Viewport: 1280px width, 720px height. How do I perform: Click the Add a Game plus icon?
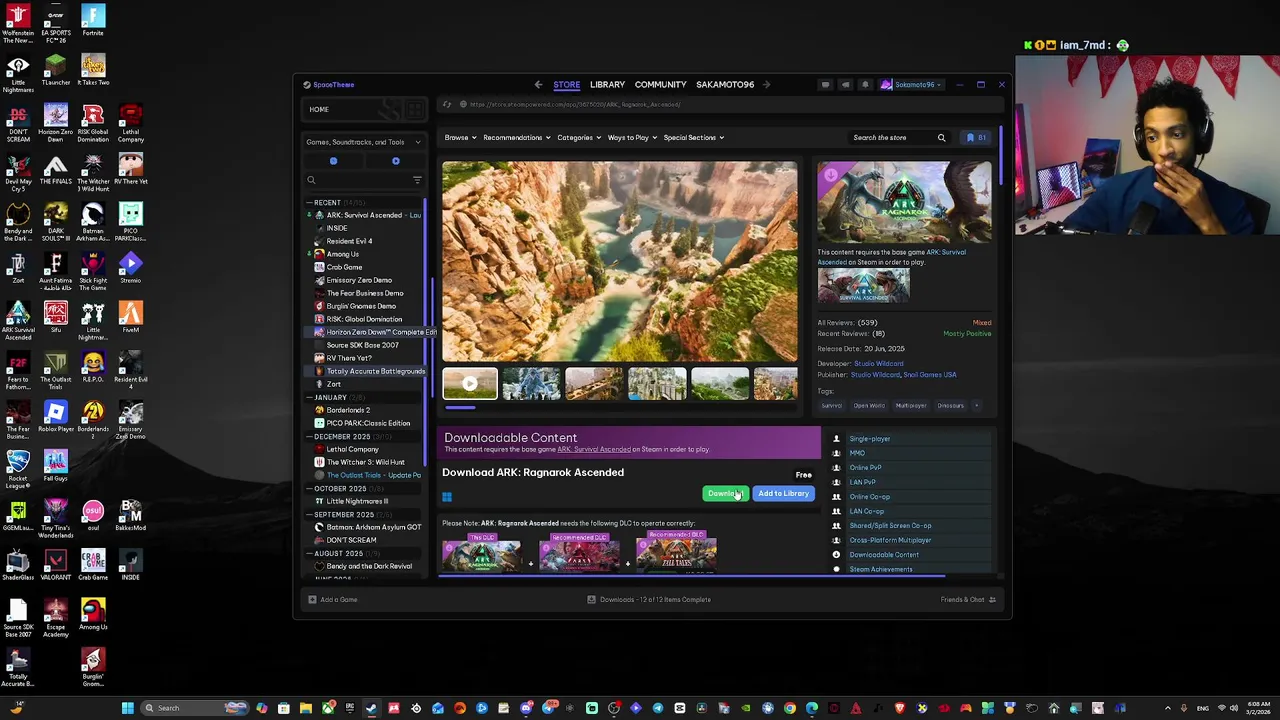click(x=312, y=599)
